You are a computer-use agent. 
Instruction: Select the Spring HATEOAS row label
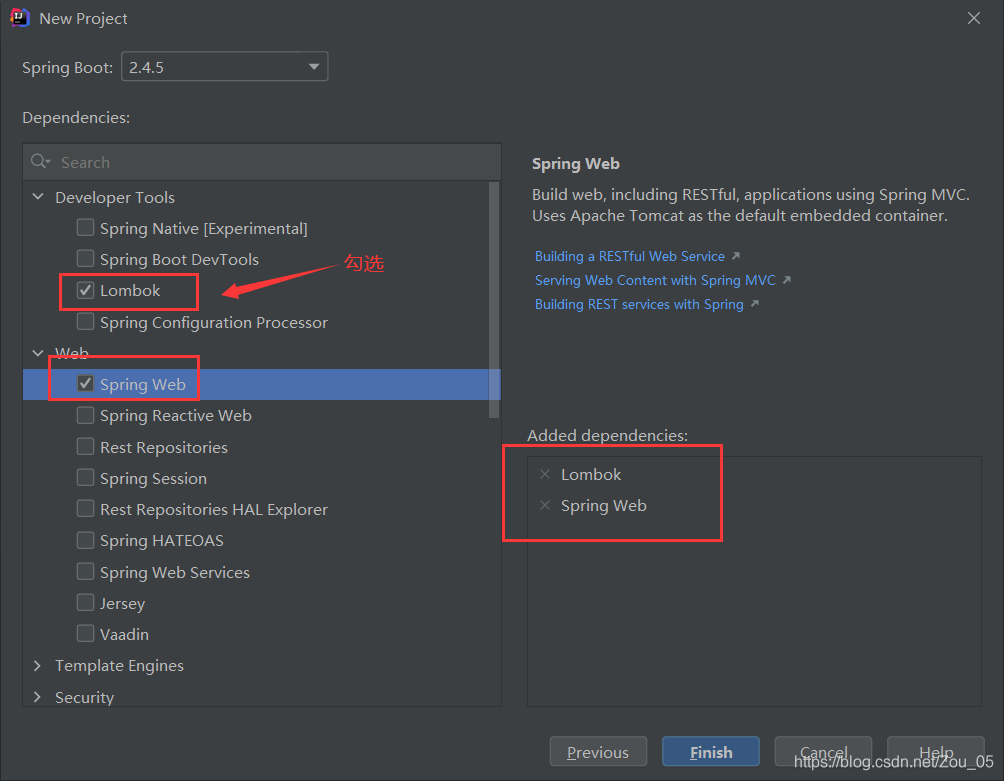tap(162, 540)
